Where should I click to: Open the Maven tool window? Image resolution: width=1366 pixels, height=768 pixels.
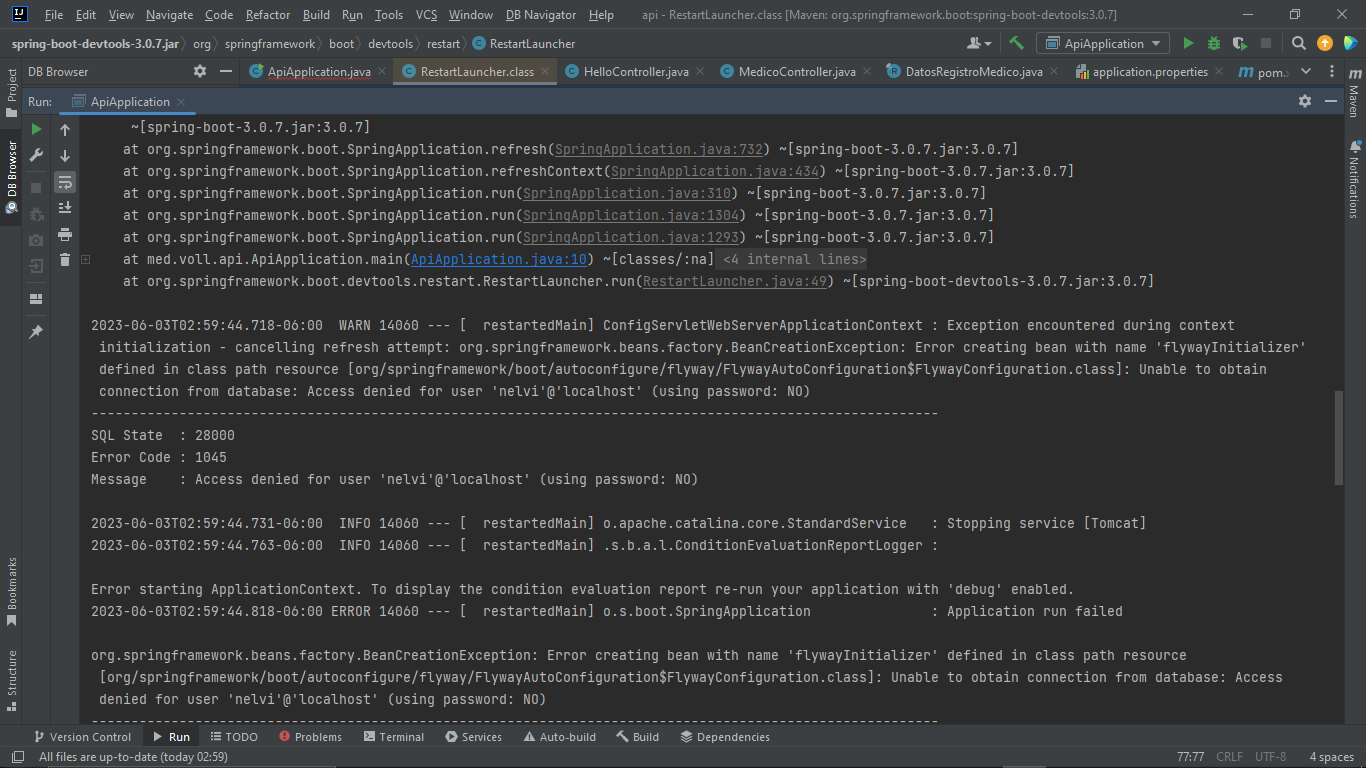(1354, 94)
